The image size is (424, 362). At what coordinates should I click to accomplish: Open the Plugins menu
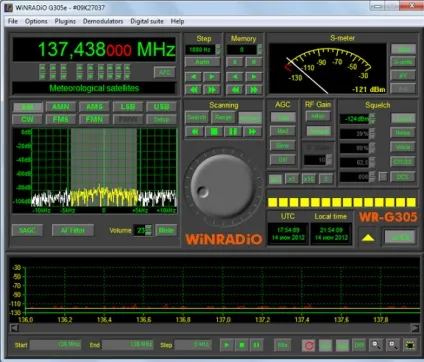coord(65,21)
